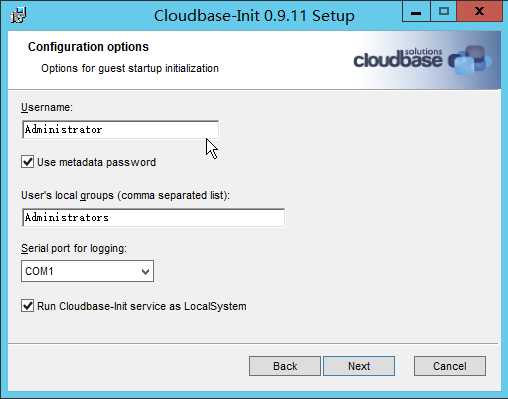Go to the next setup step with Next
508x399 pixels.
359,366
